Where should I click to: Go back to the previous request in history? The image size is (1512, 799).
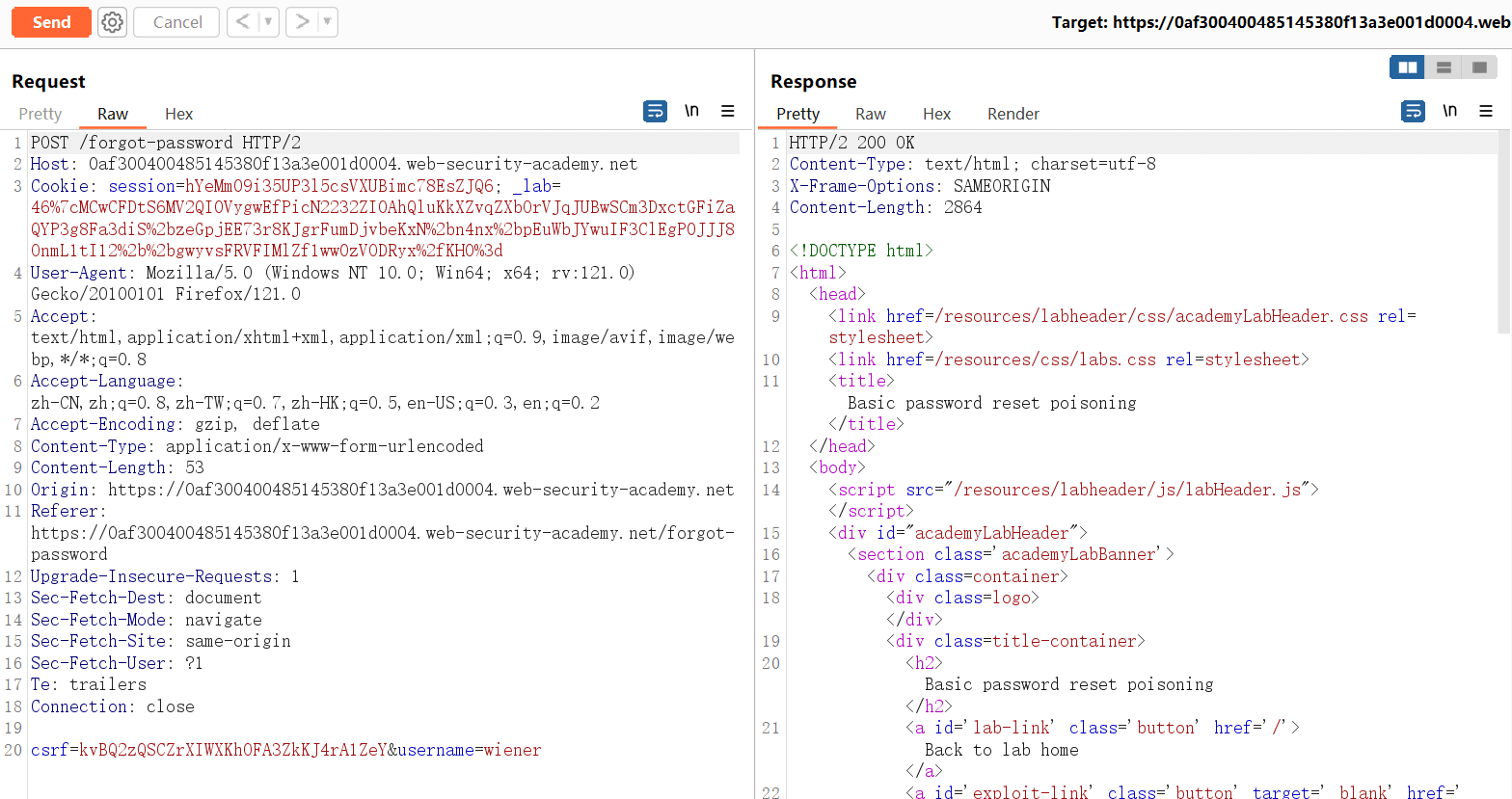pos(242,22)
